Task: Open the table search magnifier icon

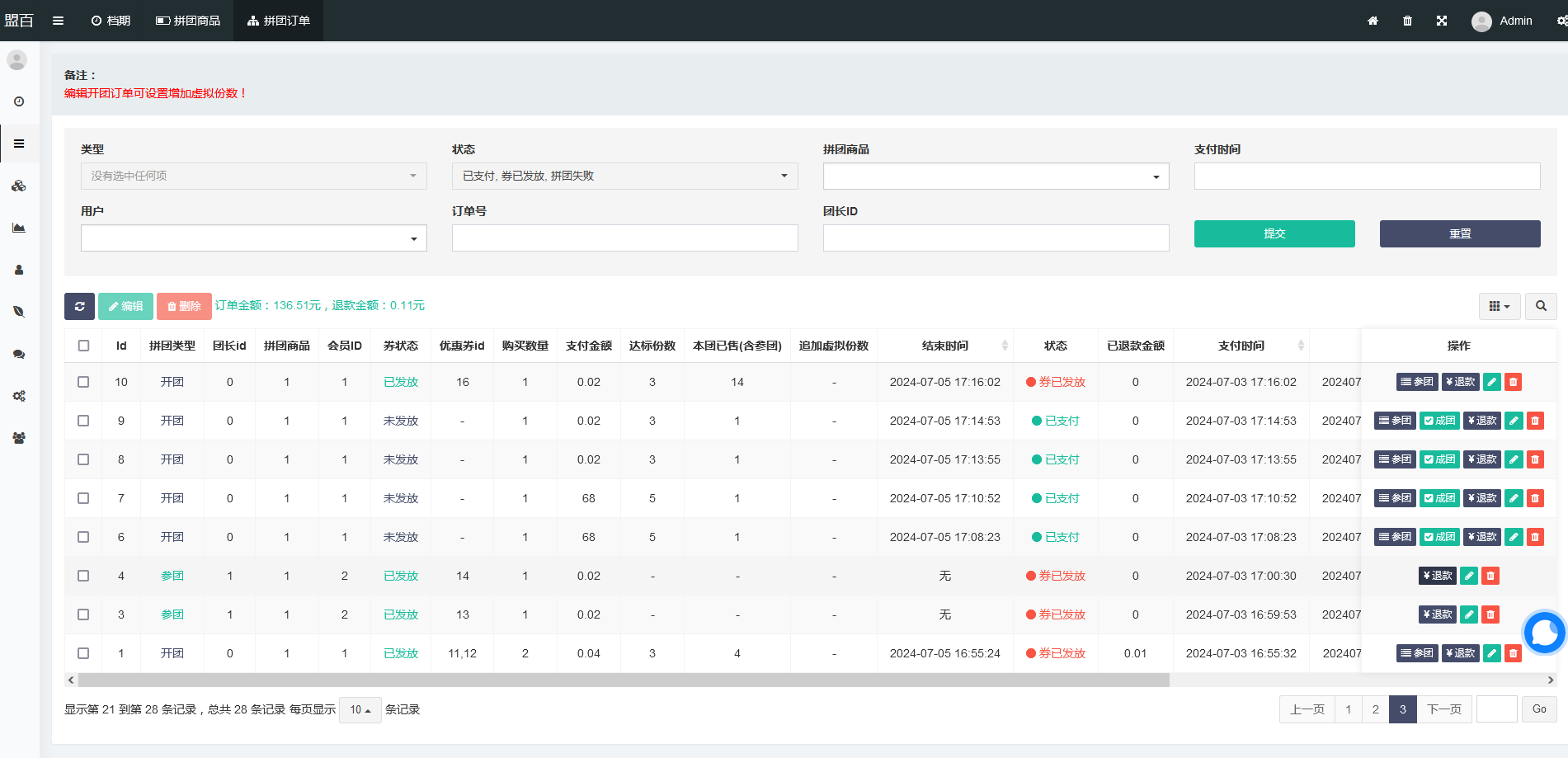Action: point(1540,306)
